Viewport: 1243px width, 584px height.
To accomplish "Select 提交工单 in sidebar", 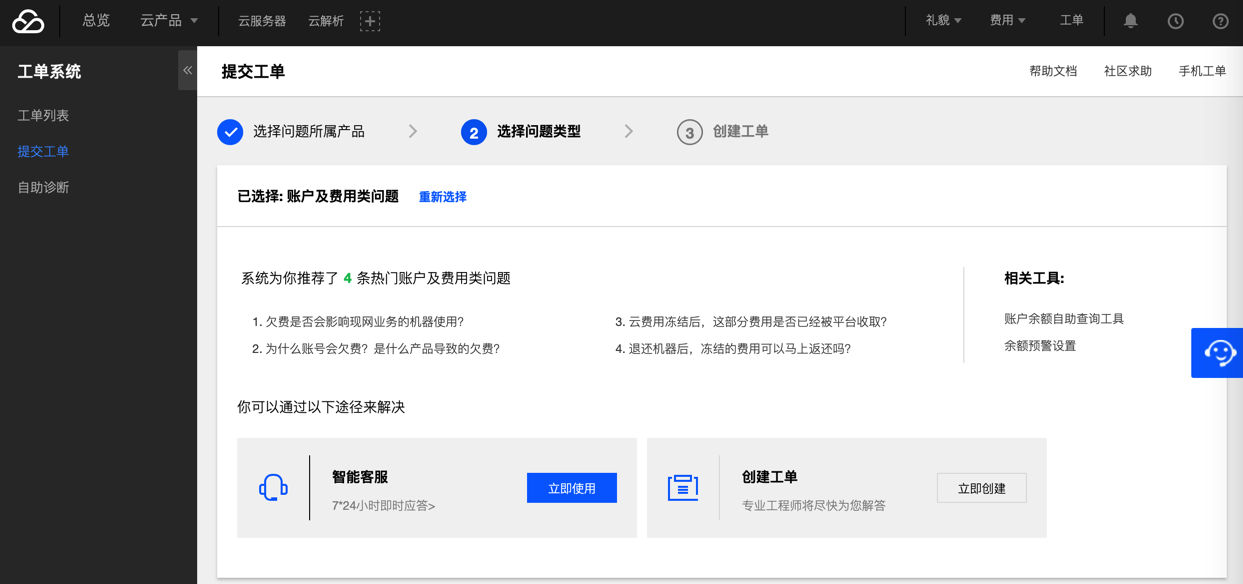I will [x=43, y=151].
